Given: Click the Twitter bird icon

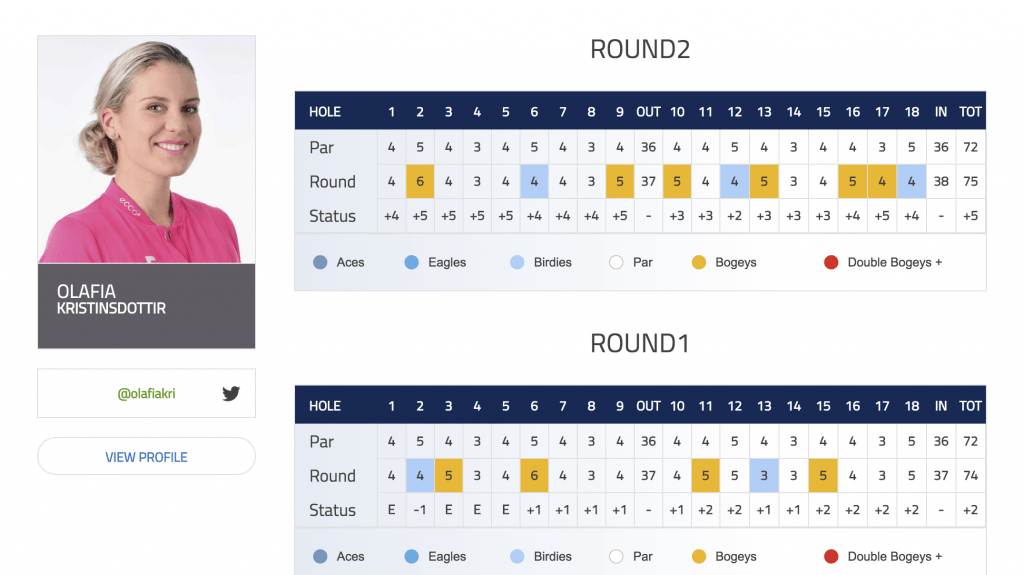Looking at the screenshot, I should (231, 393).
